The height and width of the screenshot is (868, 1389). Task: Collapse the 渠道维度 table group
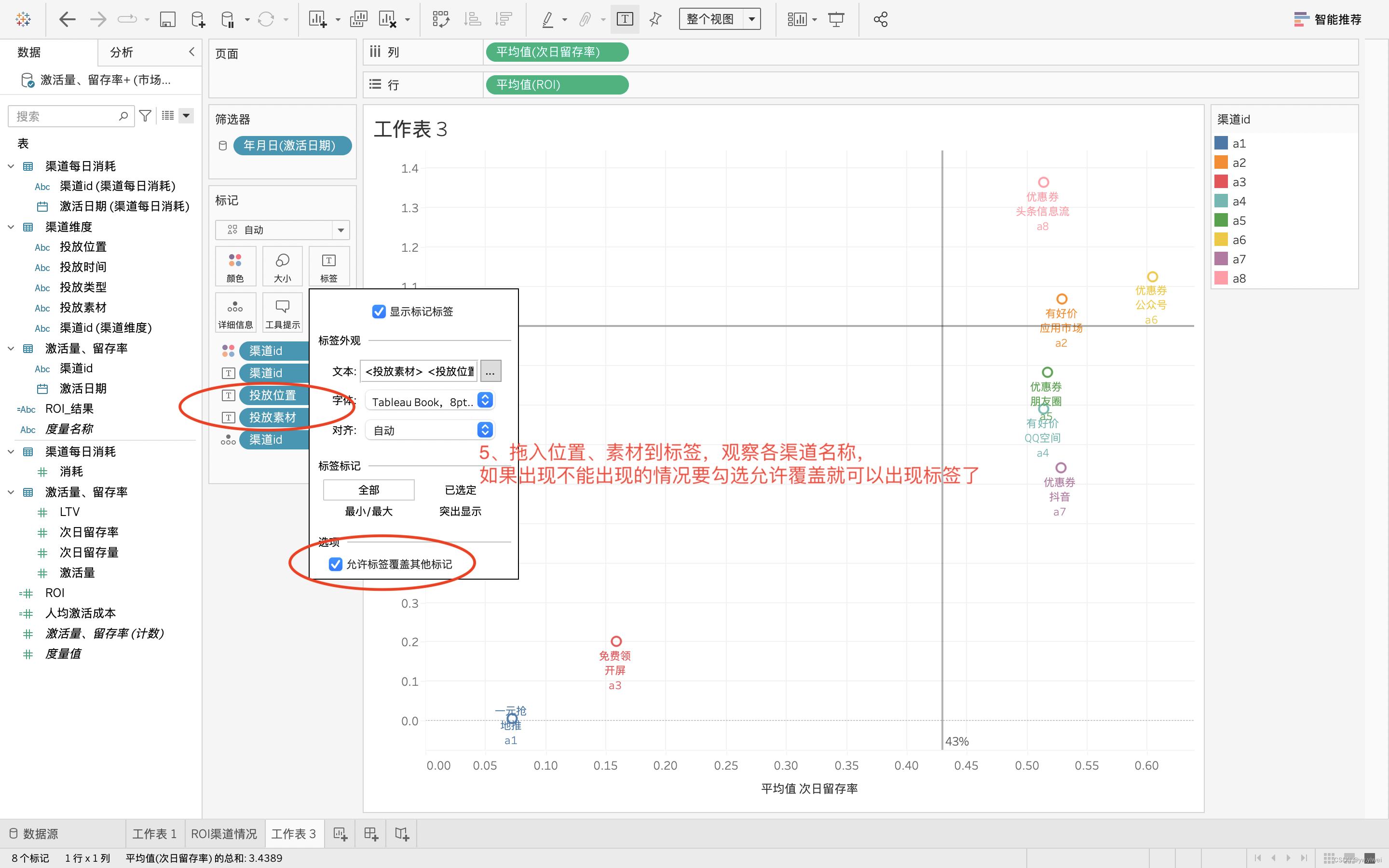(11, 227)
